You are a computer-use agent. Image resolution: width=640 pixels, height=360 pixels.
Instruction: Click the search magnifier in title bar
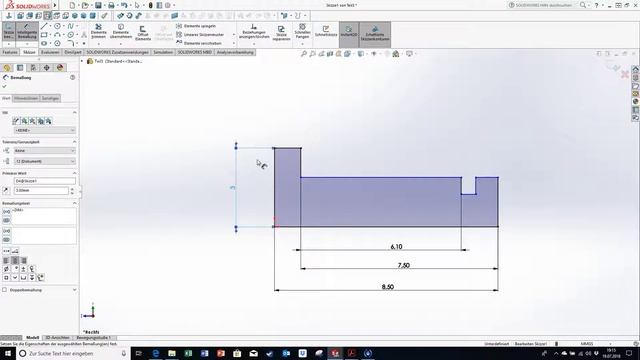click(583, 5)
